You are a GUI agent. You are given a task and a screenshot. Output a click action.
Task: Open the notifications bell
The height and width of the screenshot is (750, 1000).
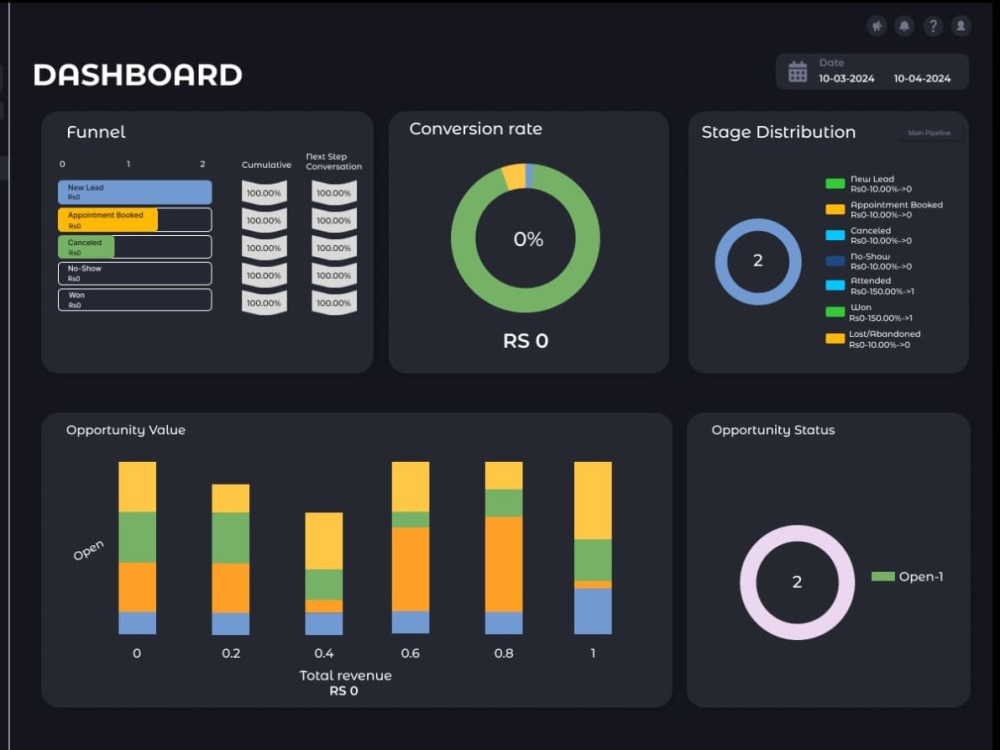tap(904, 26)
